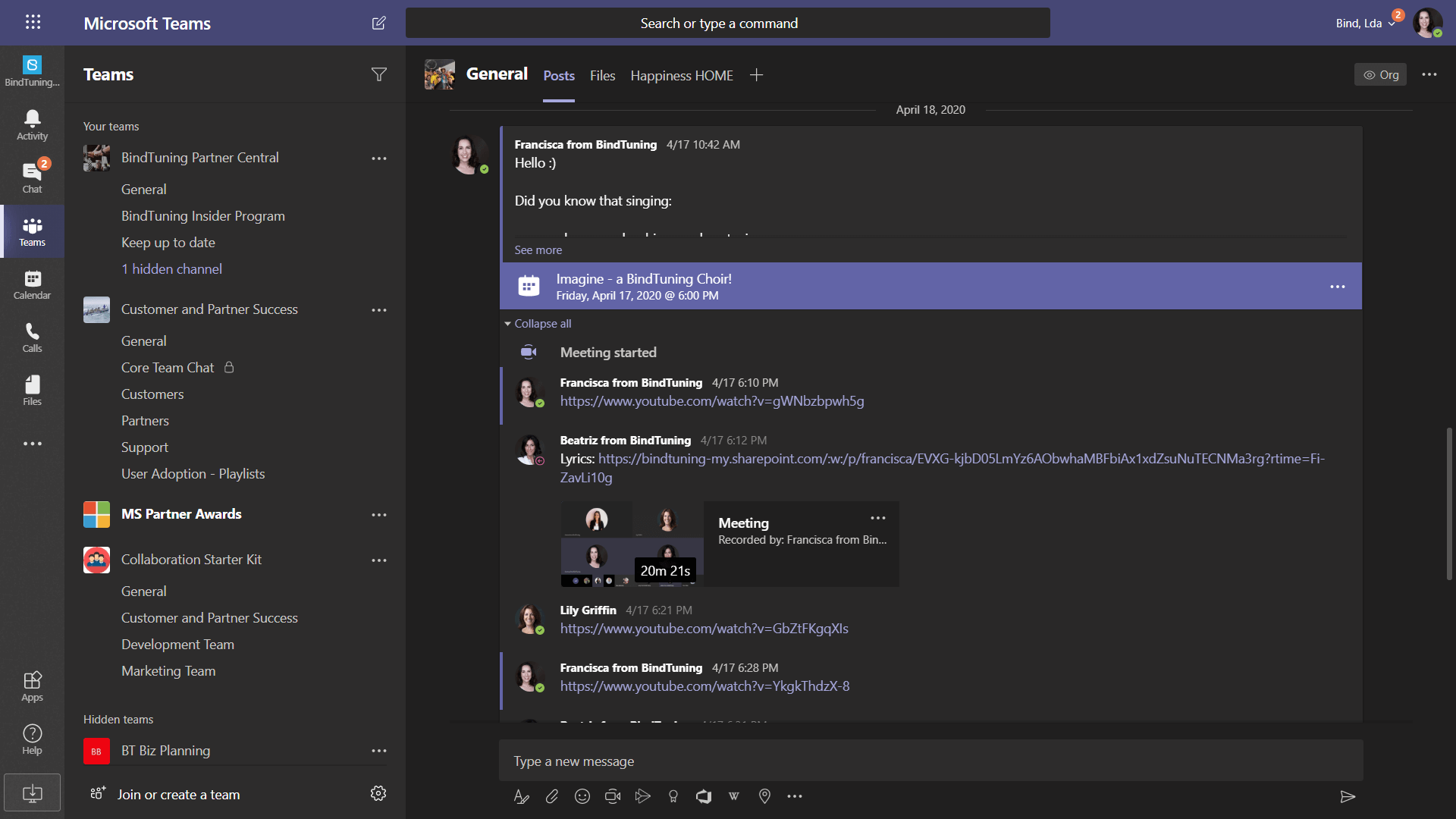
Task: Open more options for Customer and Partner Success team
Action: click(x=378, y=309)
